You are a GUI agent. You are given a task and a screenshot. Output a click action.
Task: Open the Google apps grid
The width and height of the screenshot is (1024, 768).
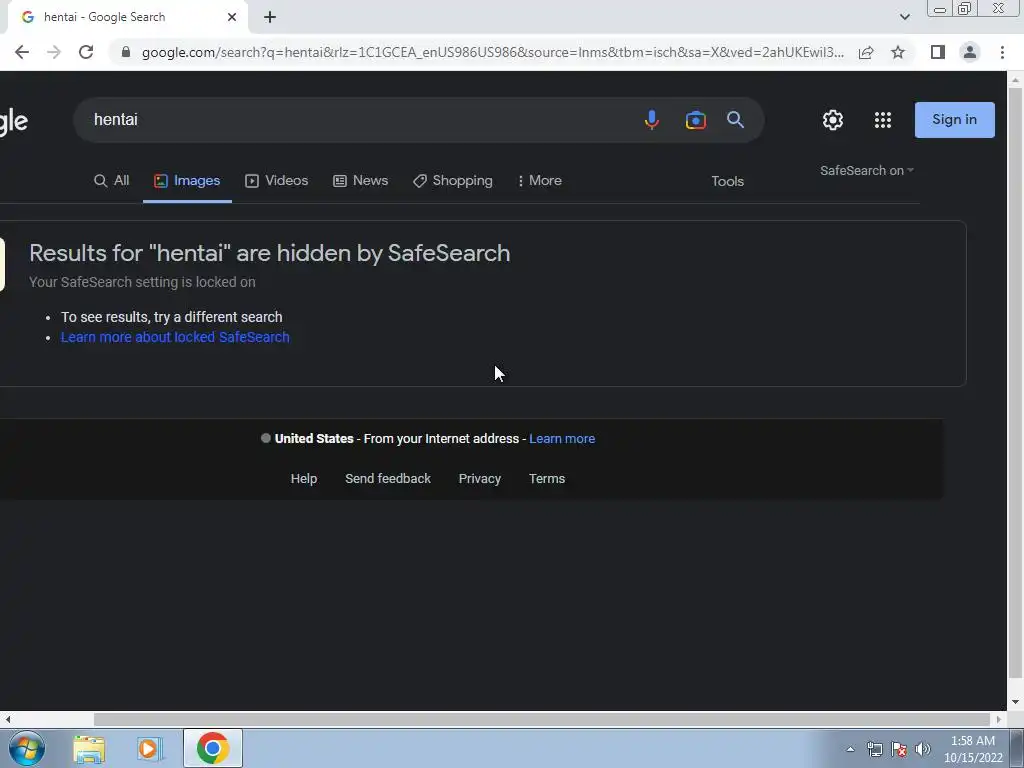(883, 120)
